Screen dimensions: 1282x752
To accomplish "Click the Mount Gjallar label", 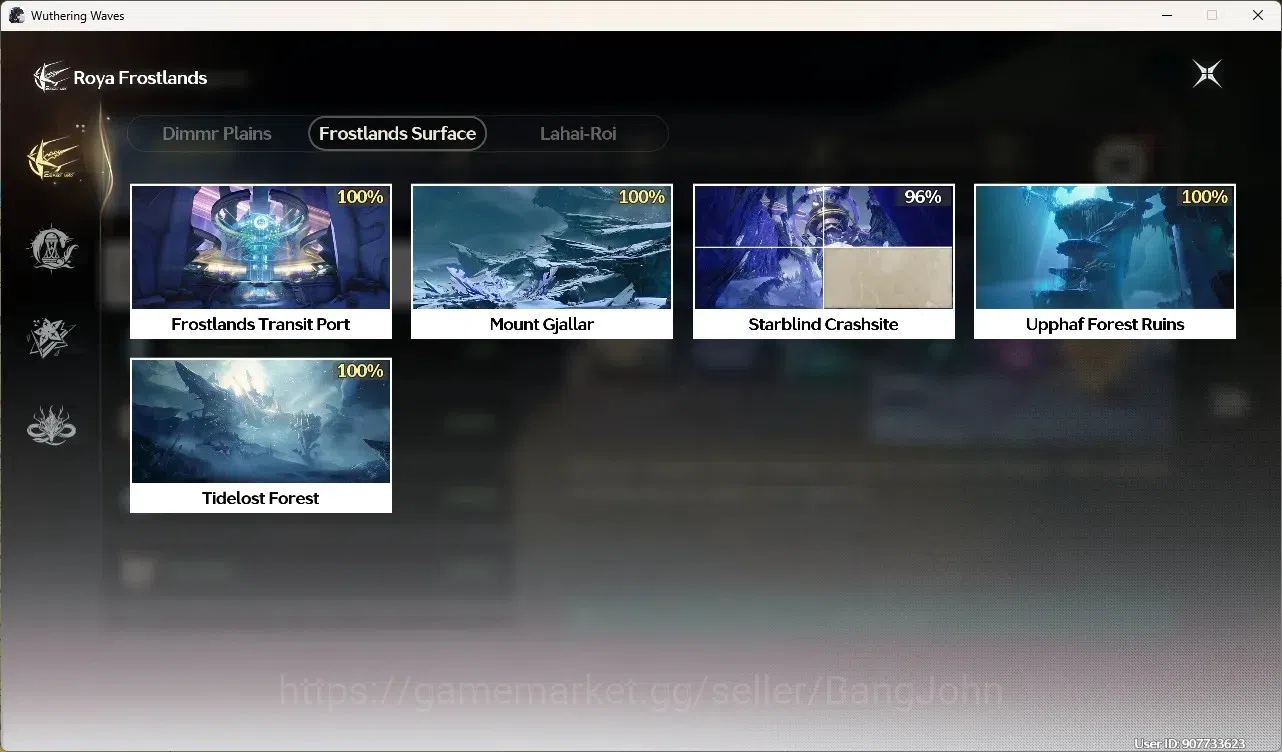I will tap(542, 324).
